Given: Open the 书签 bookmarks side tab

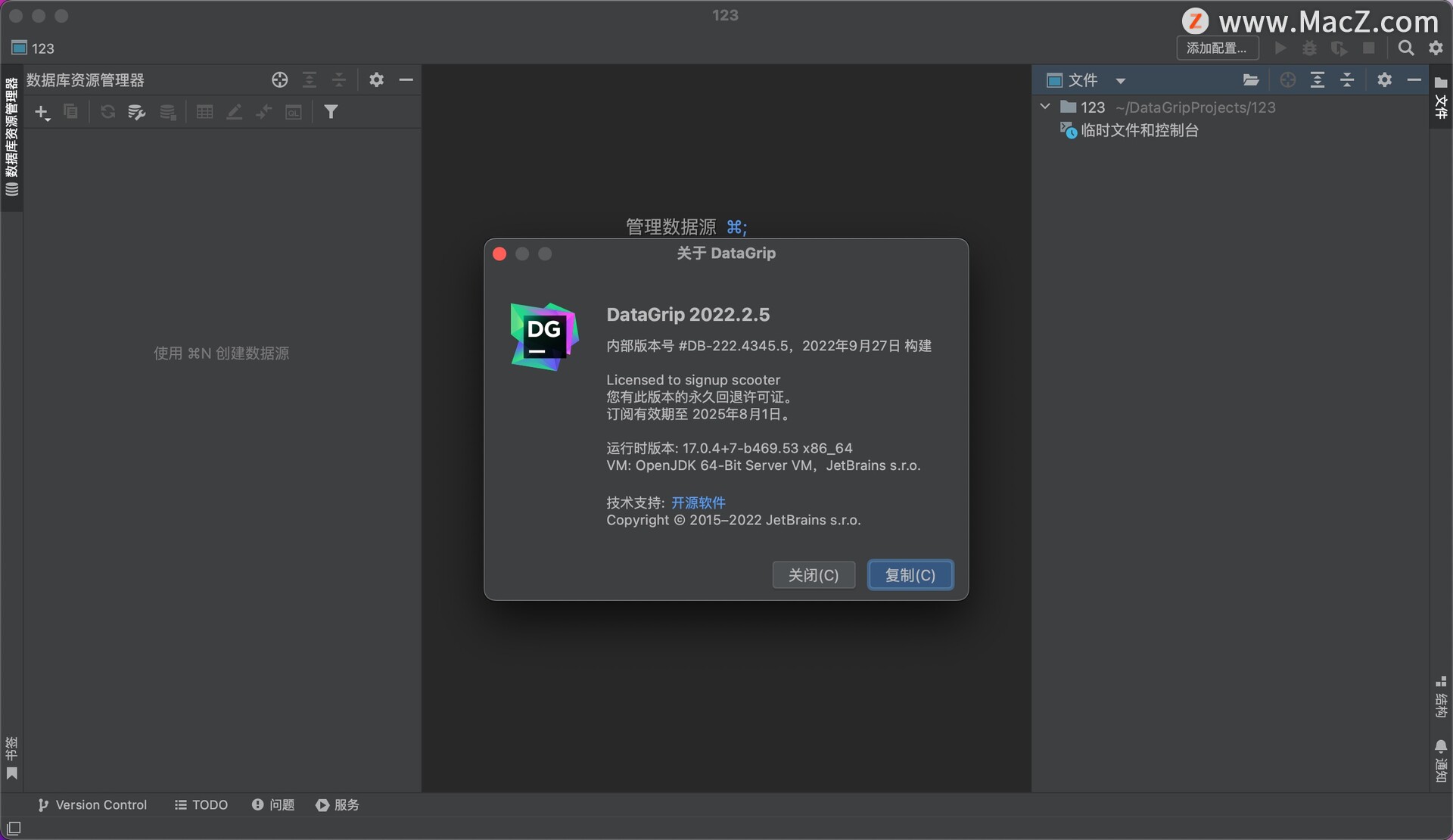Looking at the screenshot, I should (11, 758).
